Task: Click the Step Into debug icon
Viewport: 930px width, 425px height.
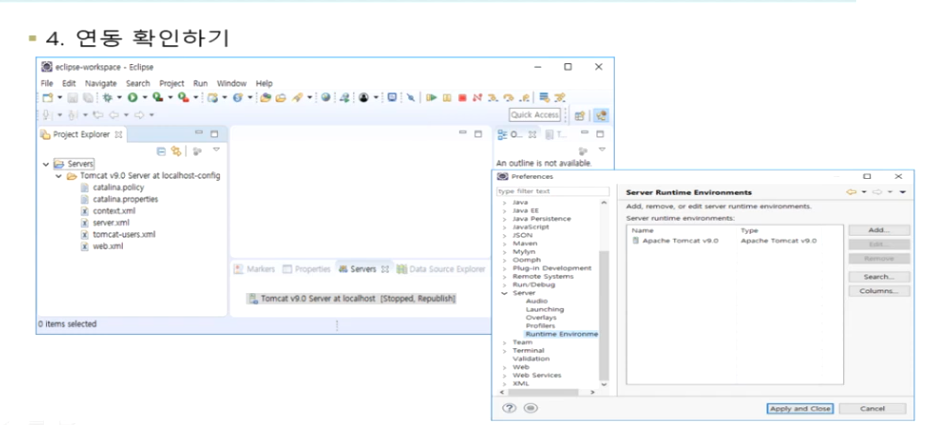Action: click(x=493, y=98)
